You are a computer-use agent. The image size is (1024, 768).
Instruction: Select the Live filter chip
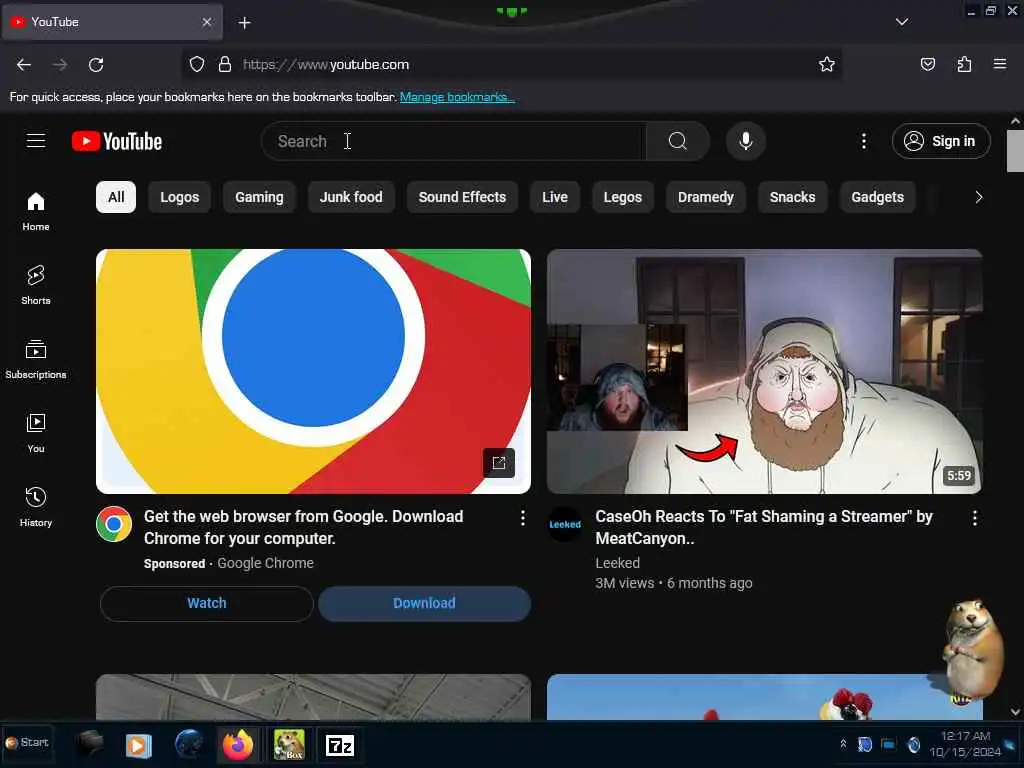coord(555,197)
